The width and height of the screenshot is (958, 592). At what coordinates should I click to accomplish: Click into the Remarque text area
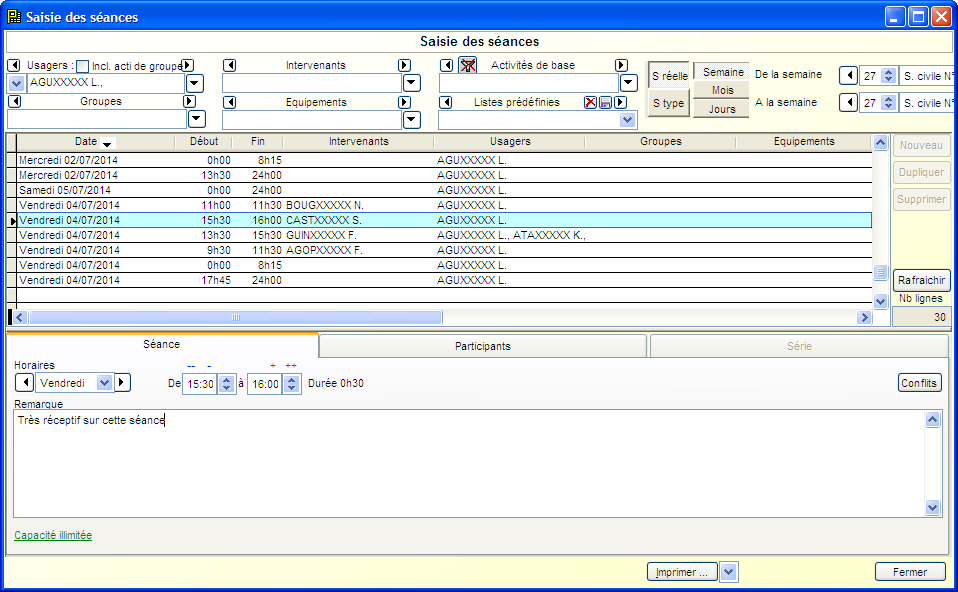click(x=469, y=464)
